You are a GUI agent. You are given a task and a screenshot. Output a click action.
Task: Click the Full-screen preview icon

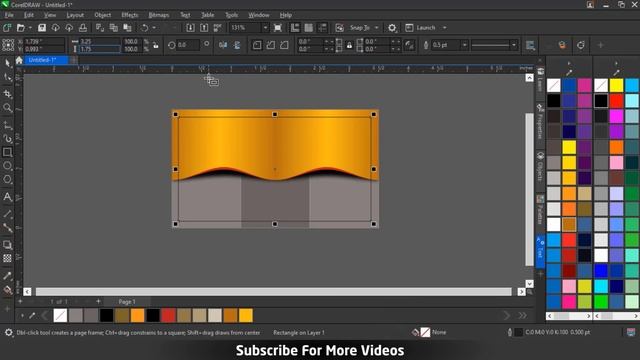(278, 28)
